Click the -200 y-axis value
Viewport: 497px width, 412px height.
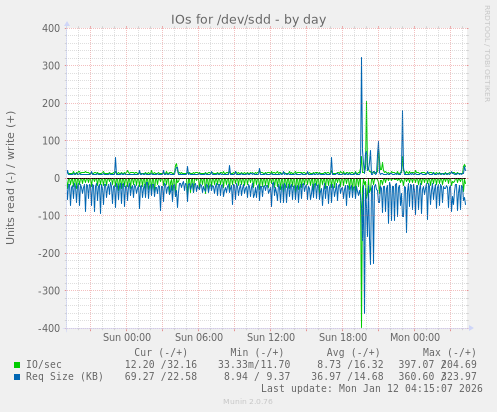pyautogui.click(x=49, y=253)
